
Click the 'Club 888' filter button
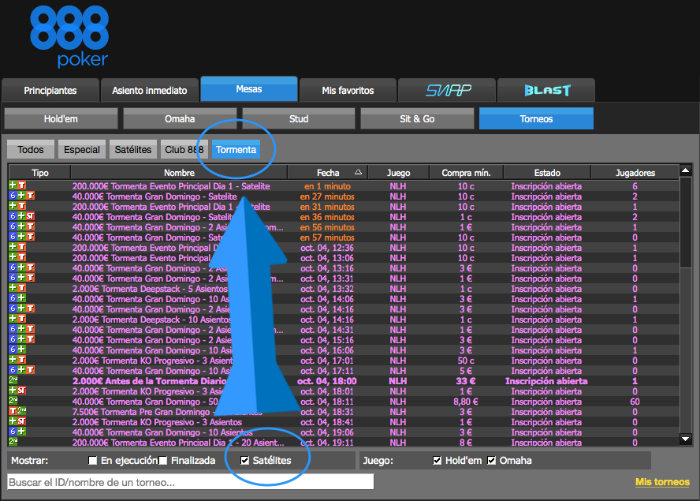pyautogui.click(x=184, y=150)
